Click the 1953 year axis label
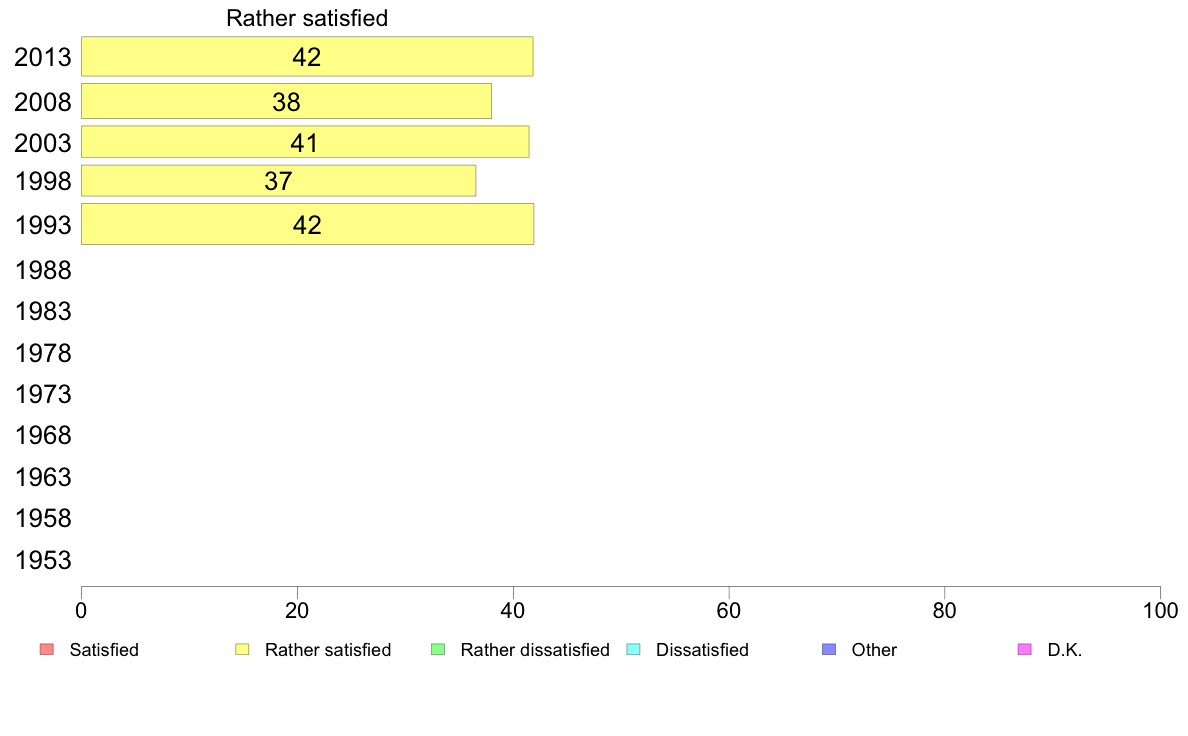 click(42, 561)
